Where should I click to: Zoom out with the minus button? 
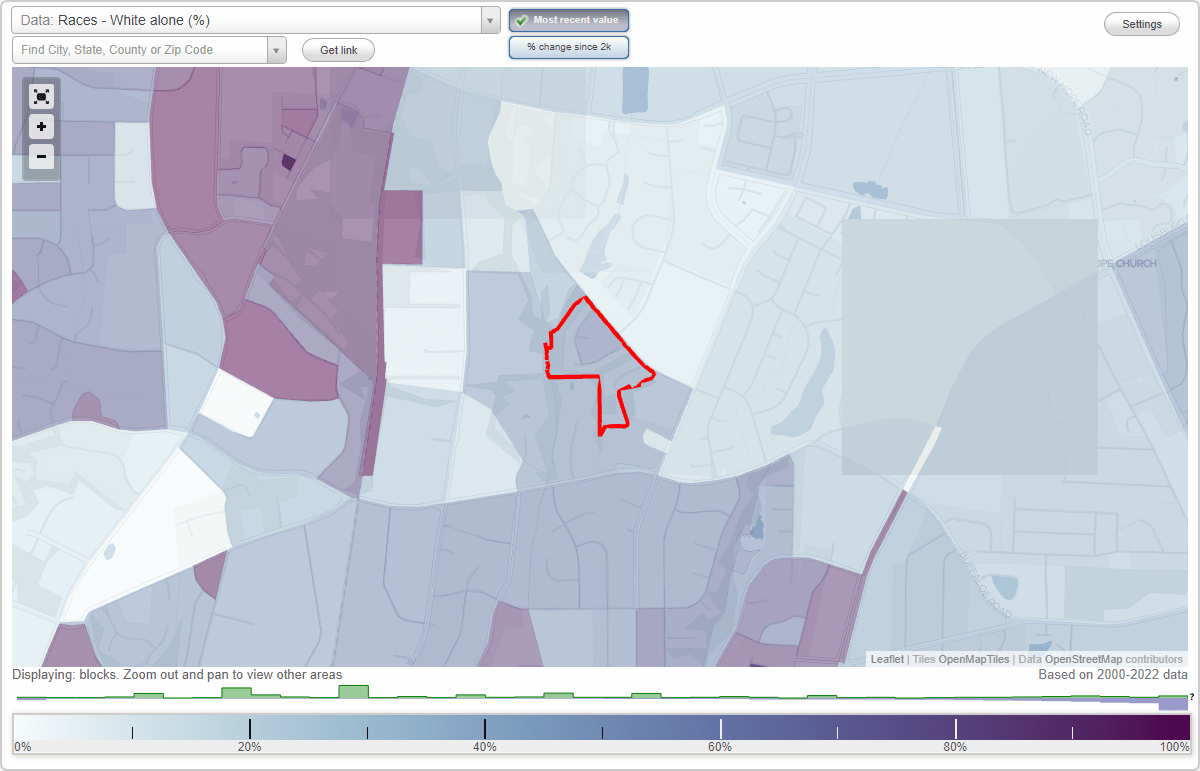click(41, 156)
